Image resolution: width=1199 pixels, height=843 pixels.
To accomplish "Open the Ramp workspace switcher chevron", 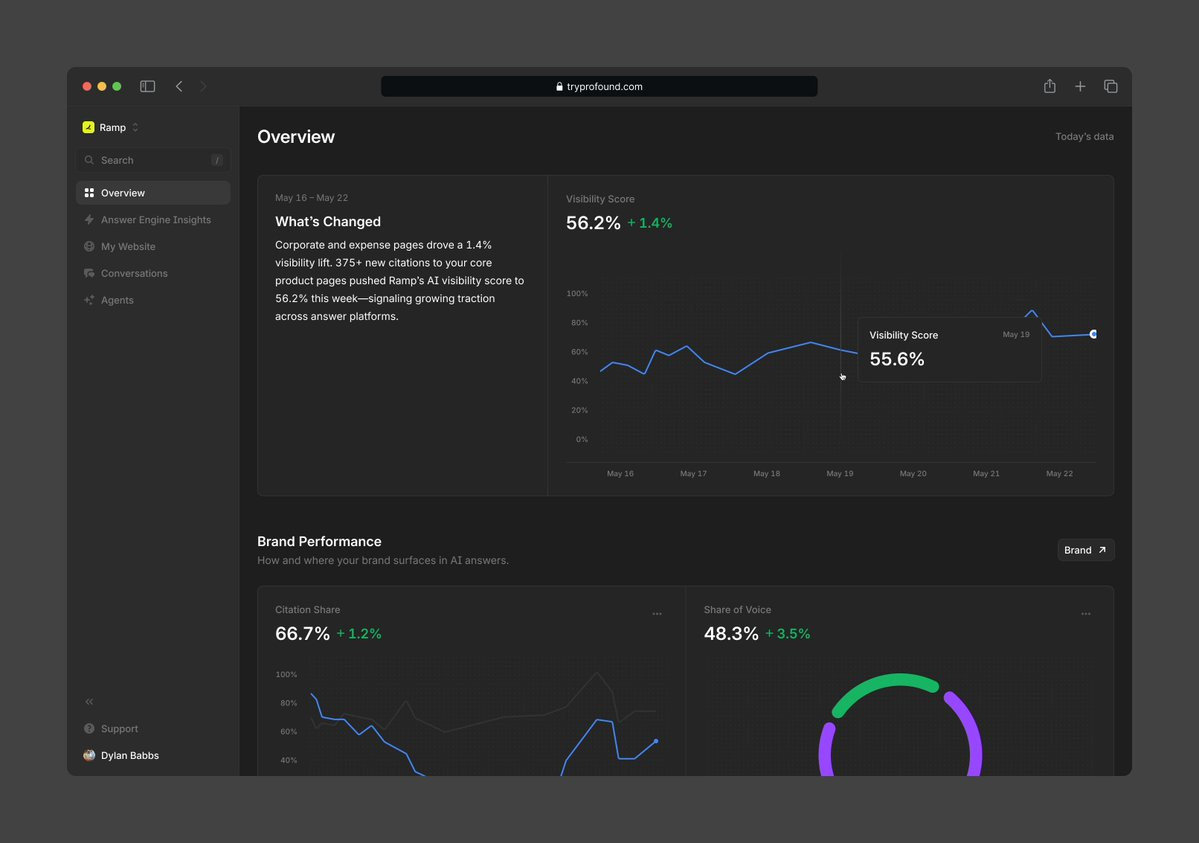I will (135, 127).
